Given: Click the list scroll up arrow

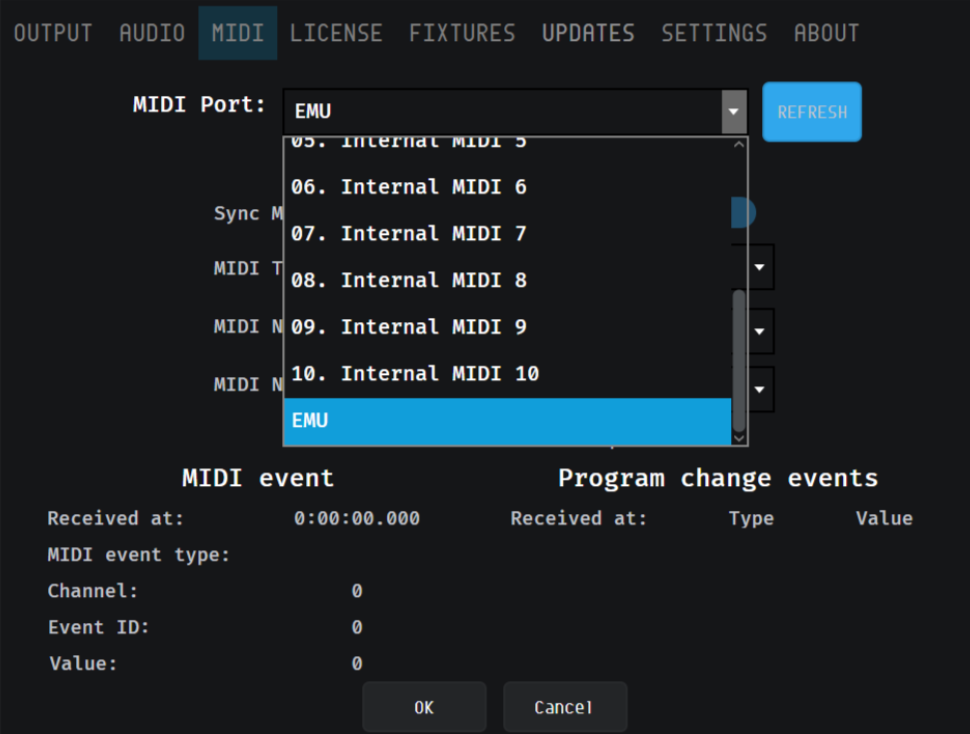Looking at the screenshot, I should [x=739, y=145].
